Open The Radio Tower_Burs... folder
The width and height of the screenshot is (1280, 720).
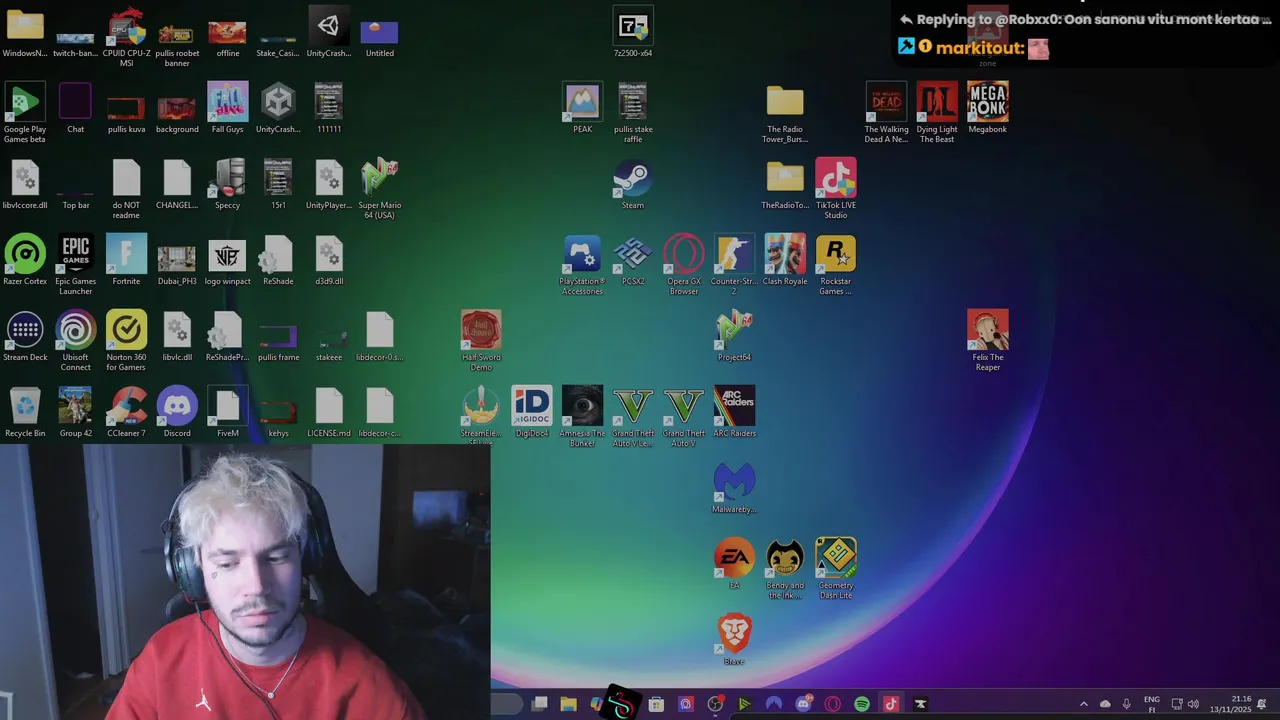pyautogui.click(x=785, y=113)
